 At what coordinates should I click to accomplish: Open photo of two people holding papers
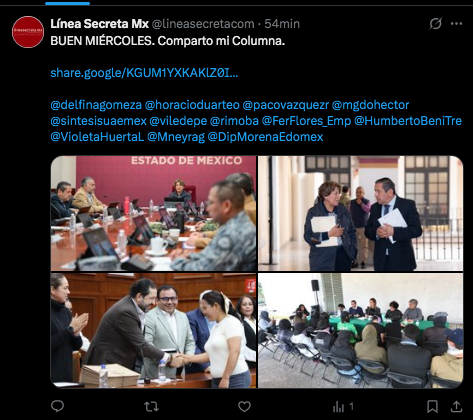coord(361,213)
